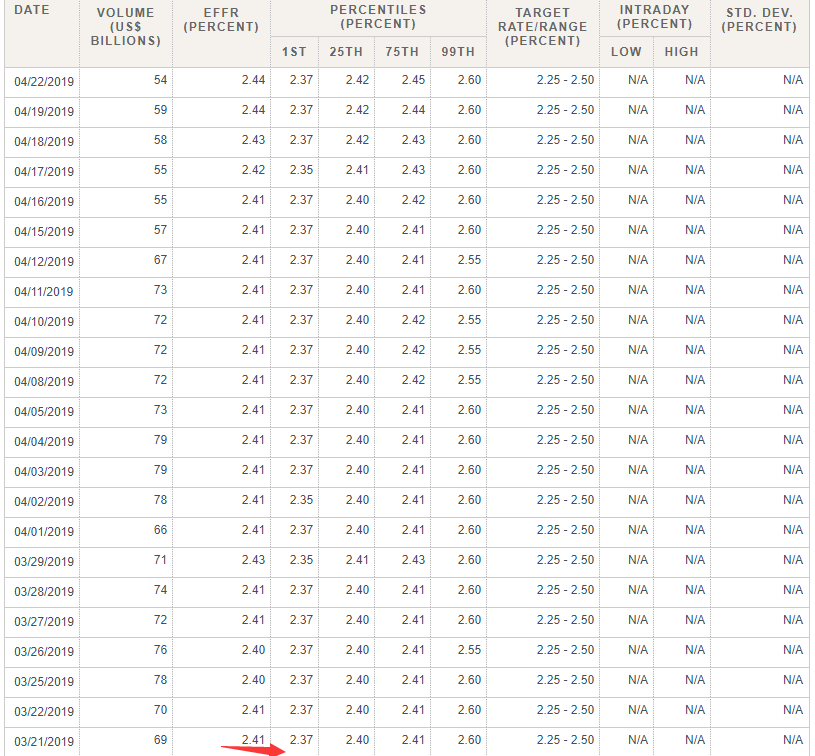Select the VOLUME (US$ BILLIONS) column header
The height and width of the screenshot is (756, 815).
126,27
